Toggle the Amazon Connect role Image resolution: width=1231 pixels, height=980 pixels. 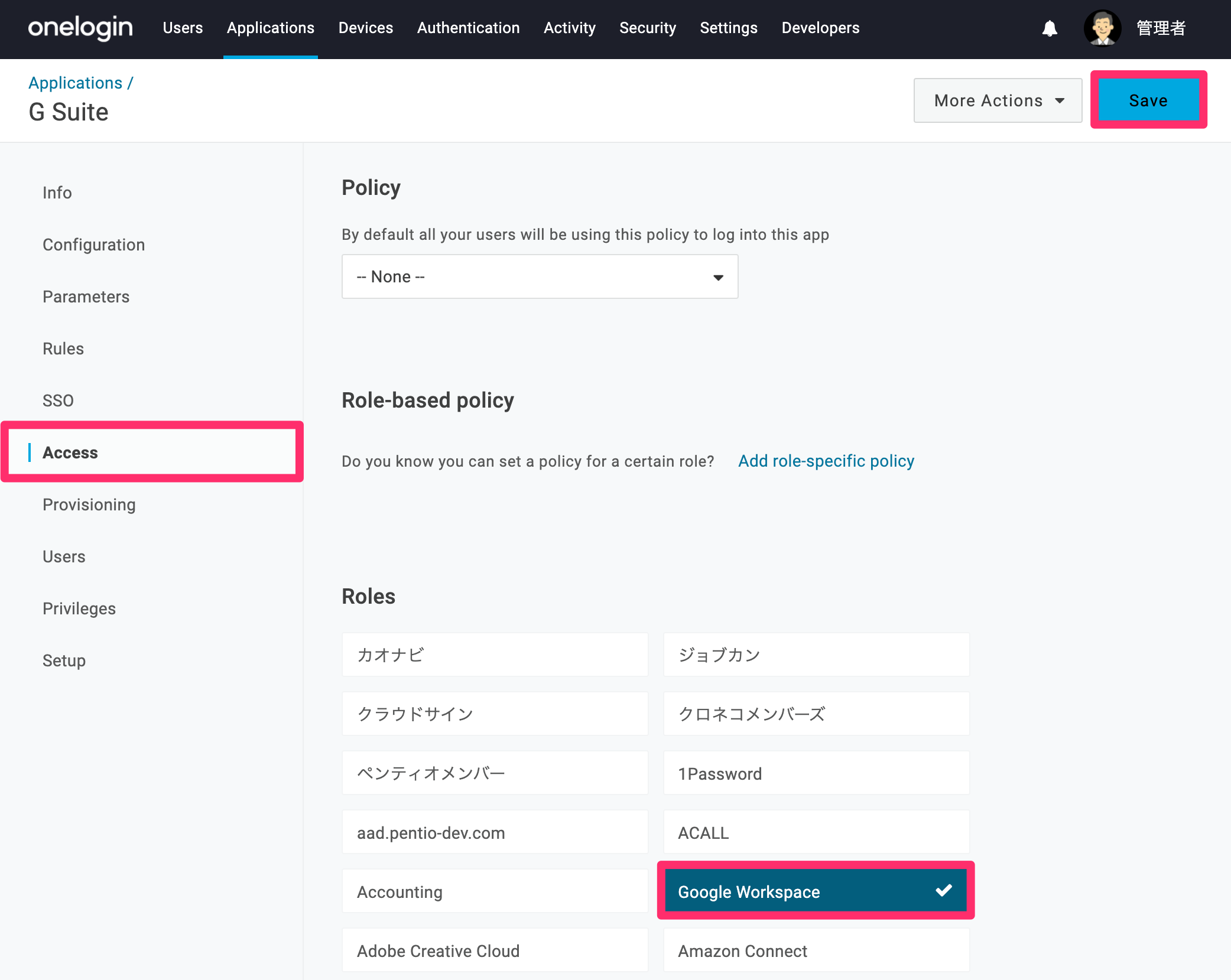pyautogui.click(x=817, y=950)
